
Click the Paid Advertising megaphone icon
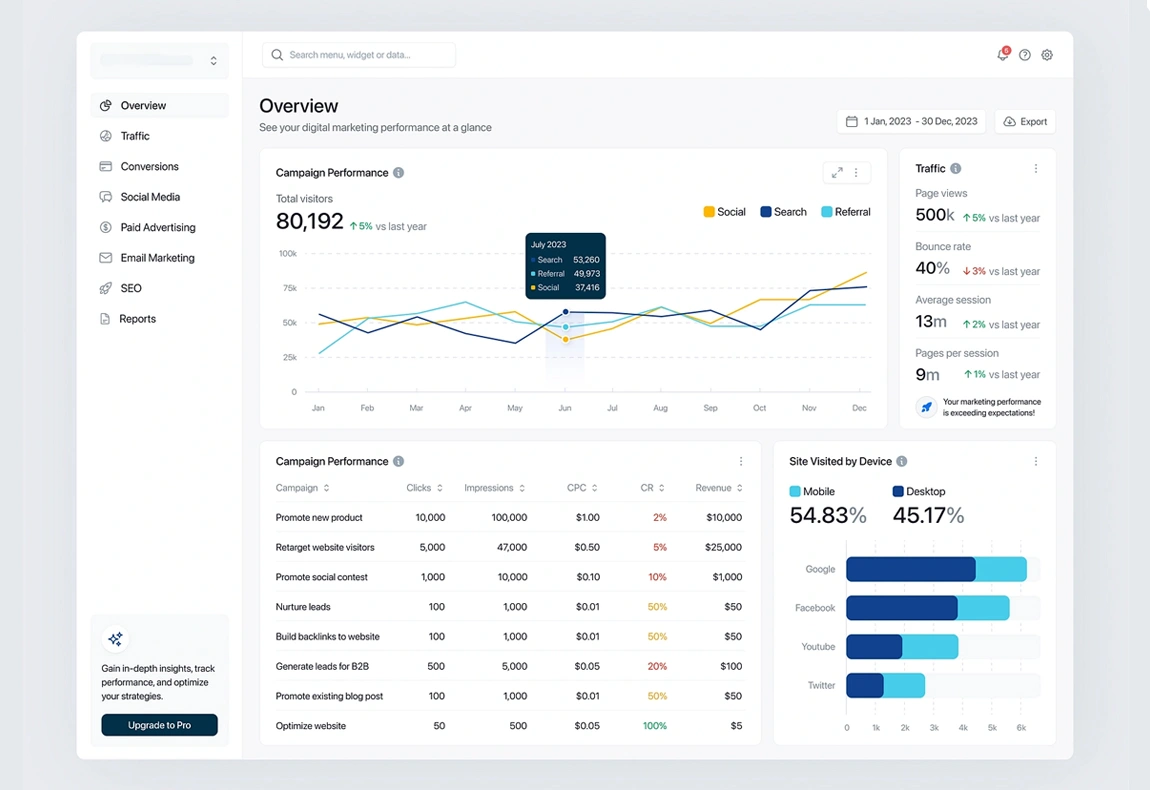click(106, 227)
